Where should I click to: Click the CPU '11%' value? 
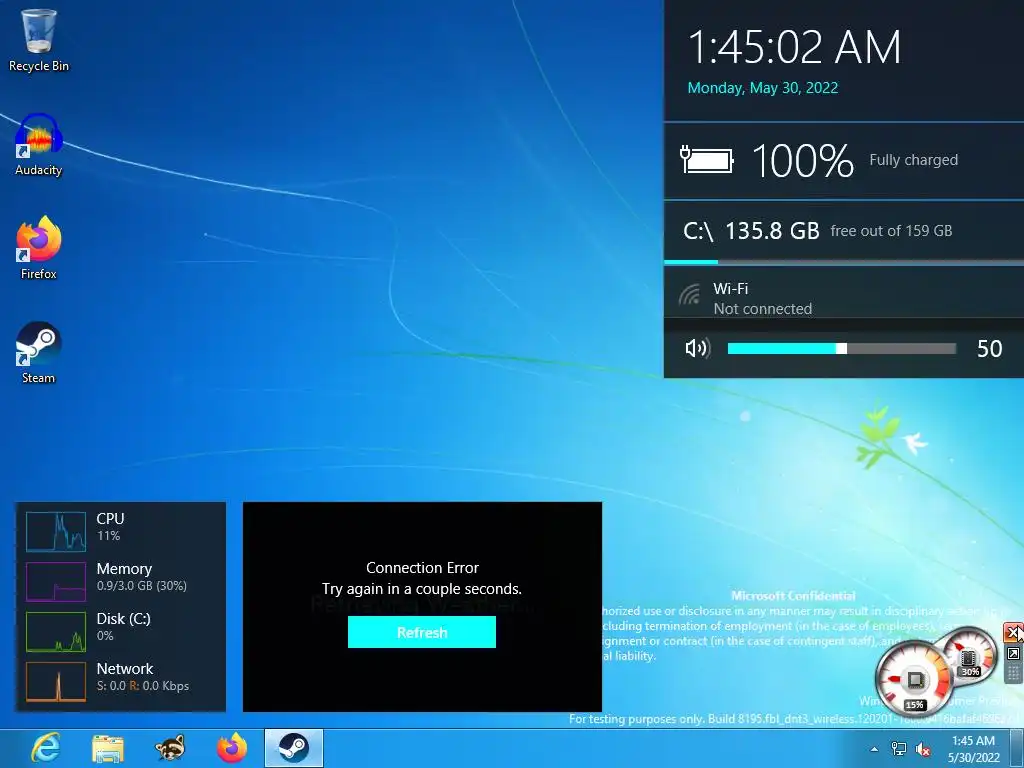tap(108, 536)
